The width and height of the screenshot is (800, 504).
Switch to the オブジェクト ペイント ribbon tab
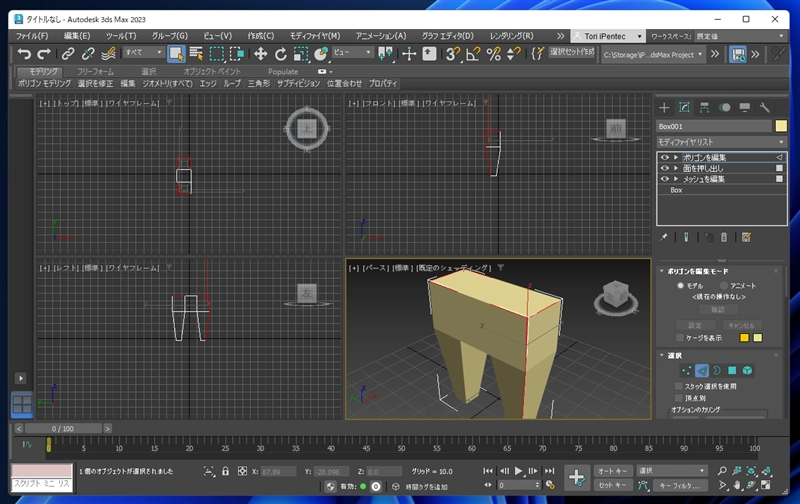[212, 71]
